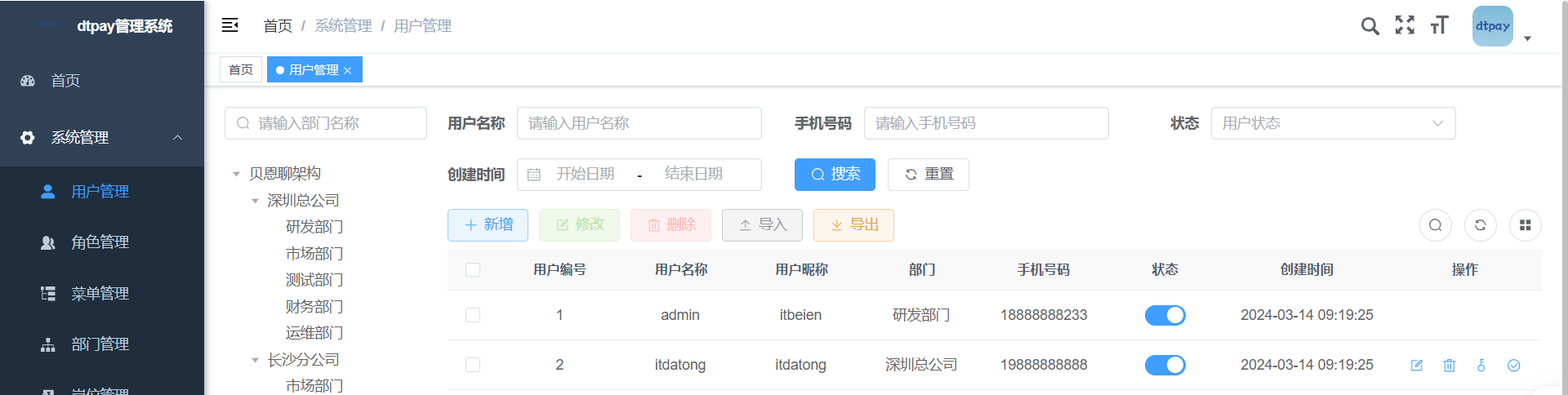This screenshot has height=395, width=1568.
Task: Collapse the 贝恩聊架构 tree node
Action: [x=237, y=174]
